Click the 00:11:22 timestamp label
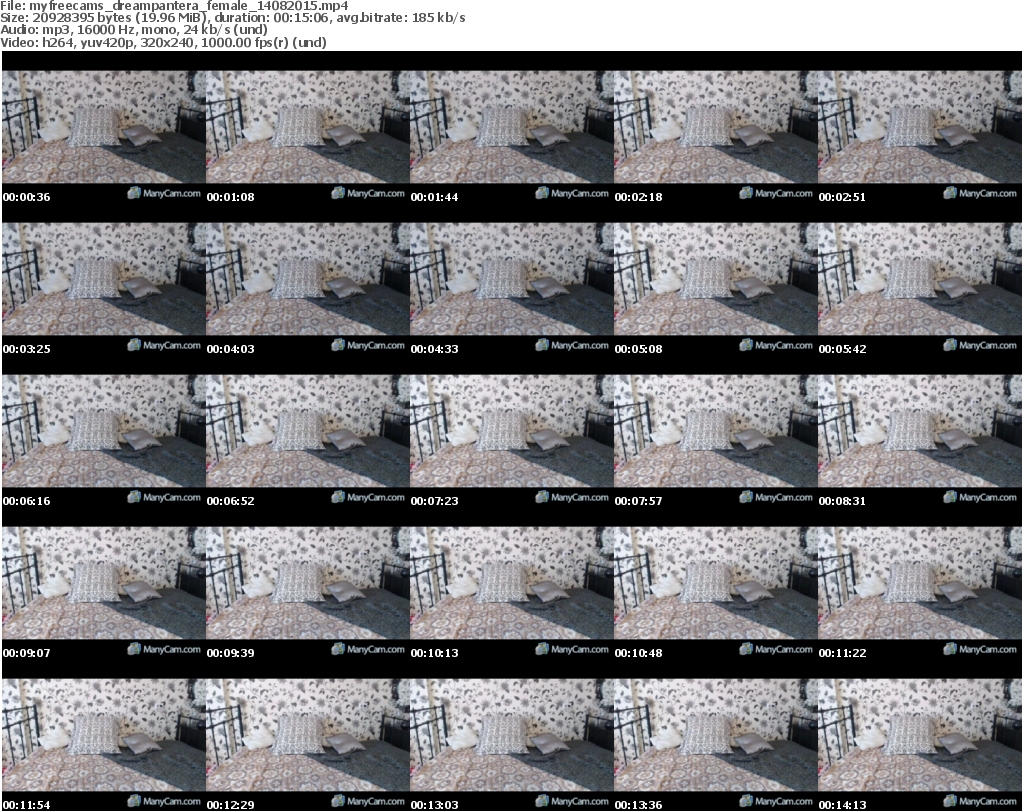The height and width of the screenshot is (811, 1024). pyautogui.click(x=842, y=653)
